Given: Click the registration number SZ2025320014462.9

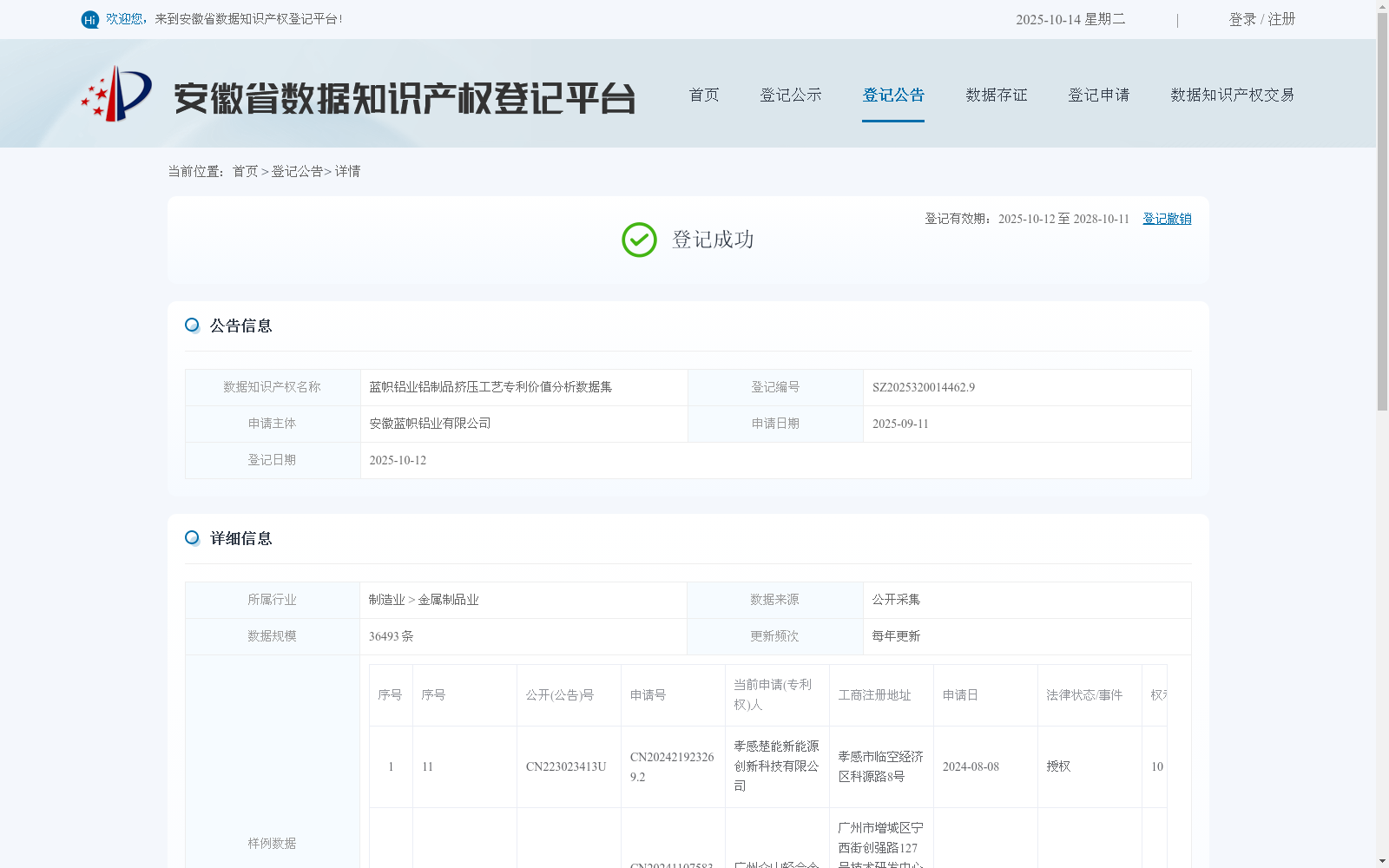Looking at the screenshot, I should (924, 388).
